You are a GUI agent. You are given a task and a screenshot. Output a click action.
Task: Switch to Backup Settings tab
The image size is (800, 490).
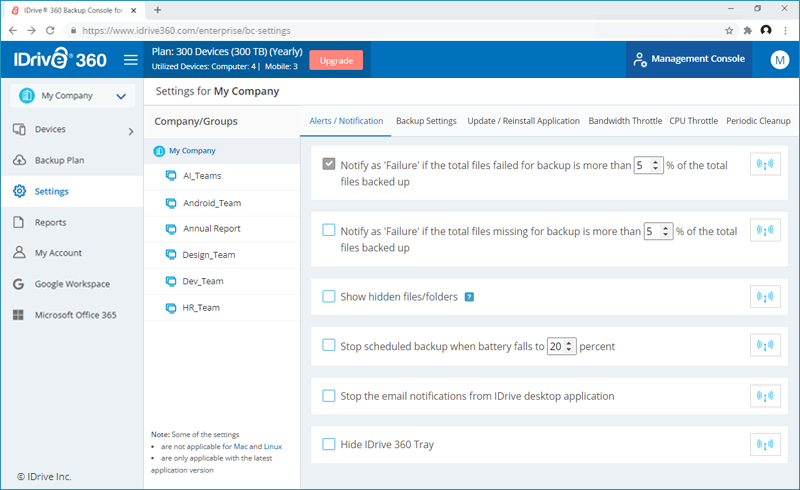[x=426, y=121]
